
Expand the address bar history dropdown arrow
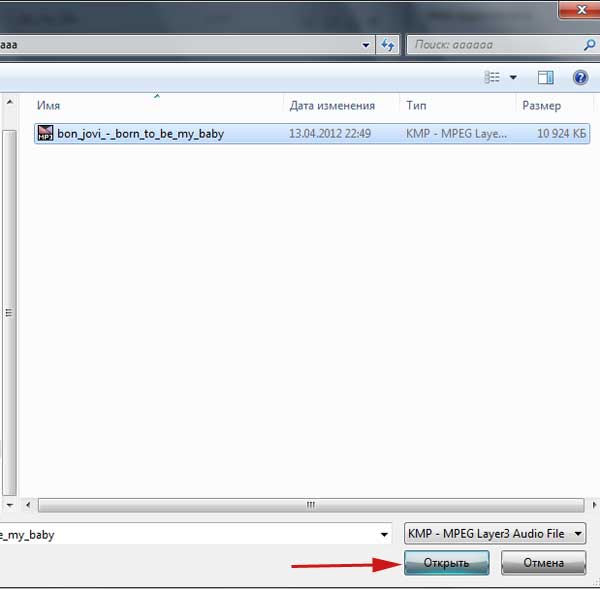pos(366,44)
